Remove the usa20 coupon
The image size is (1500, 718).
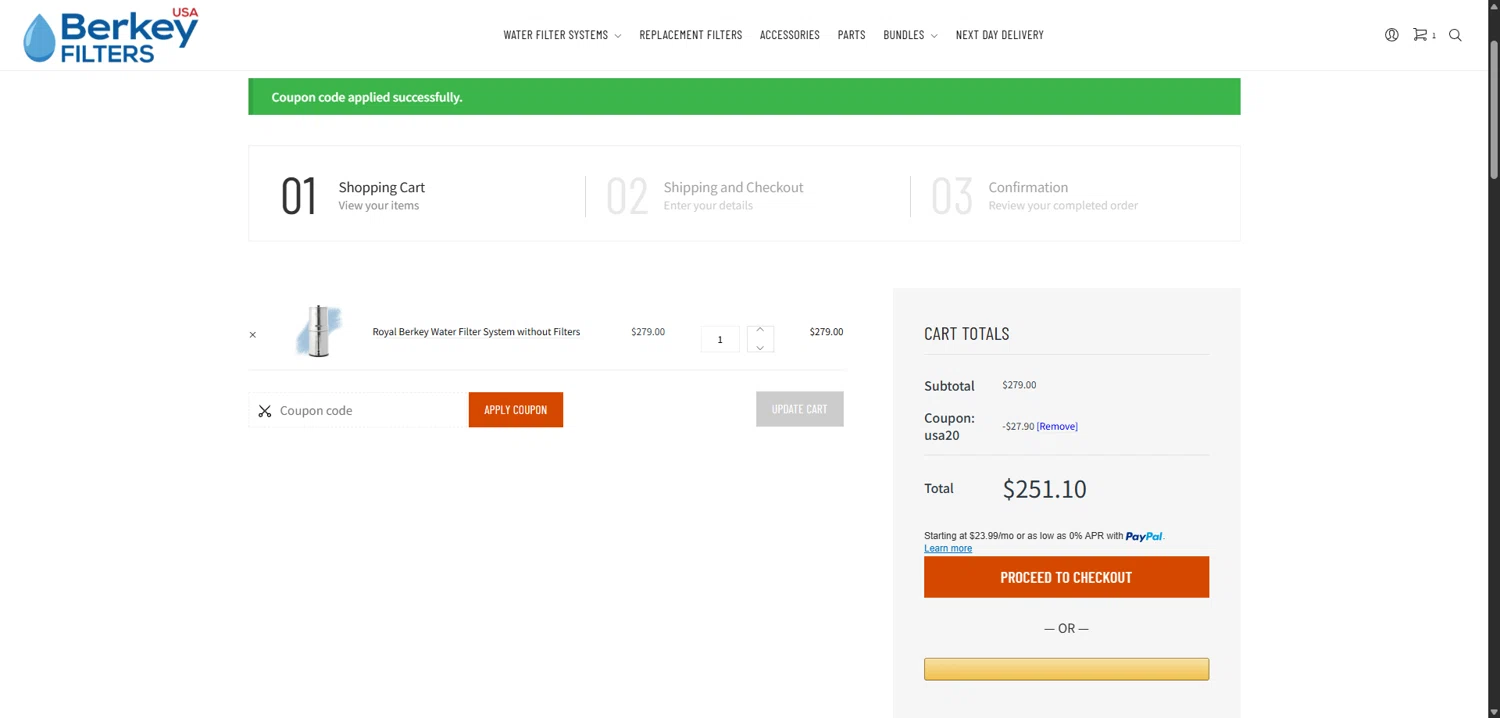(x=1057, y=426)
